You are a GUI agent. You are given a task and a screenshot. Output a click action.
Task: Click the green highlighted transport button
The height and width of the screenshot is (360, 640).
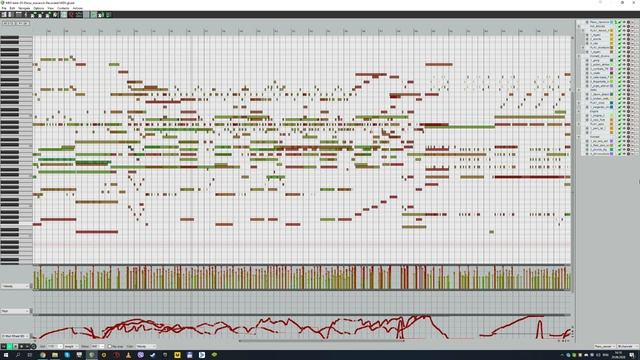tap(10, 347)
